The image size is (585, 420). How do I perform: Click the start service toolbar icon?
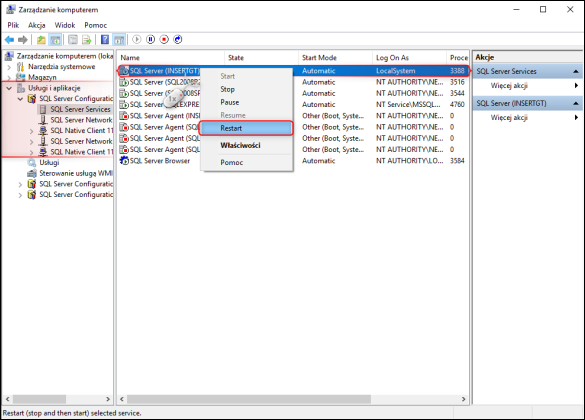(x=137, y=39)
